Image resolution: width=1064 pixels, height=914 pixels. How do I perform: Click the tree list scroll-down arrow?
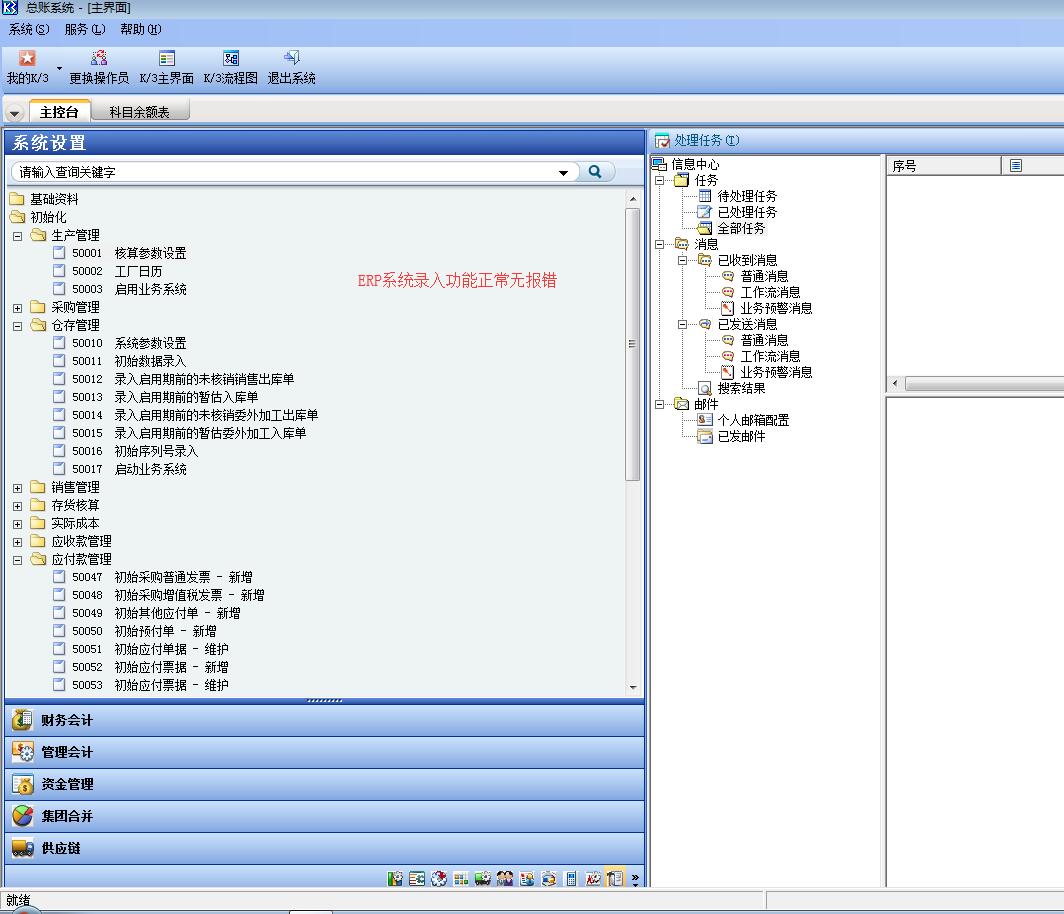tap(633, 687)
